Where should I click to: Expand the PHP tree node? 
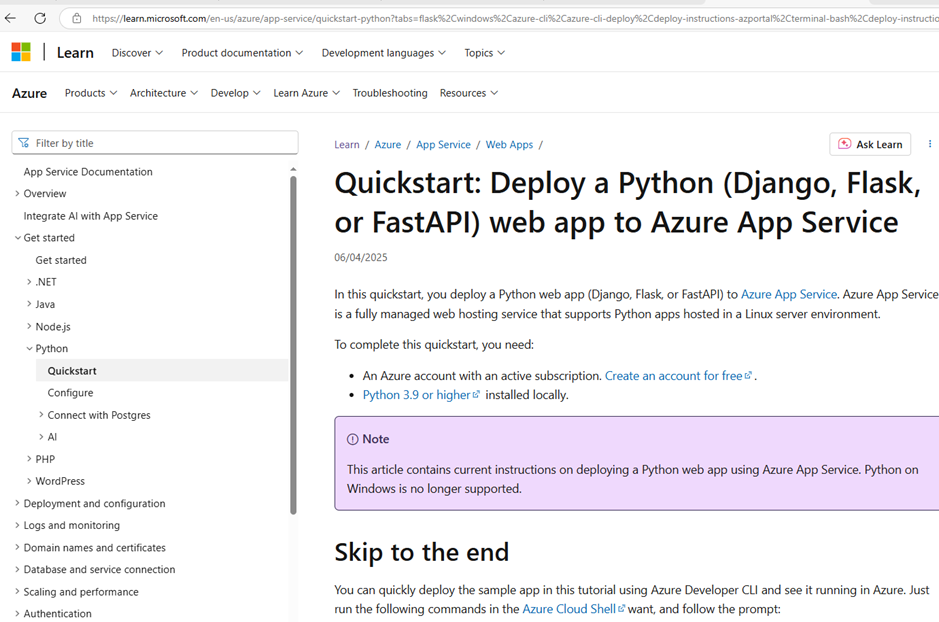point(29,459)
